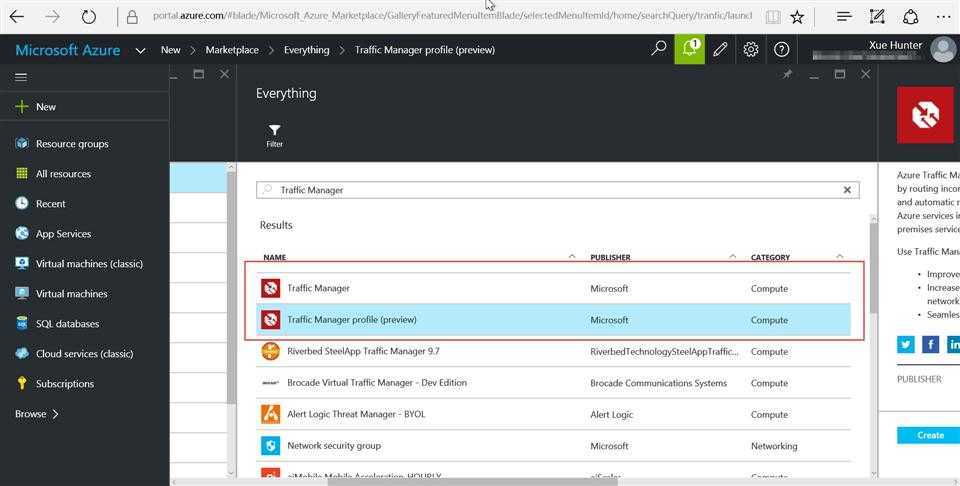This screenshot has height=486, width=960.
Task: Click Marketplace breadcrumb item
Action: (x=232, y=50)
